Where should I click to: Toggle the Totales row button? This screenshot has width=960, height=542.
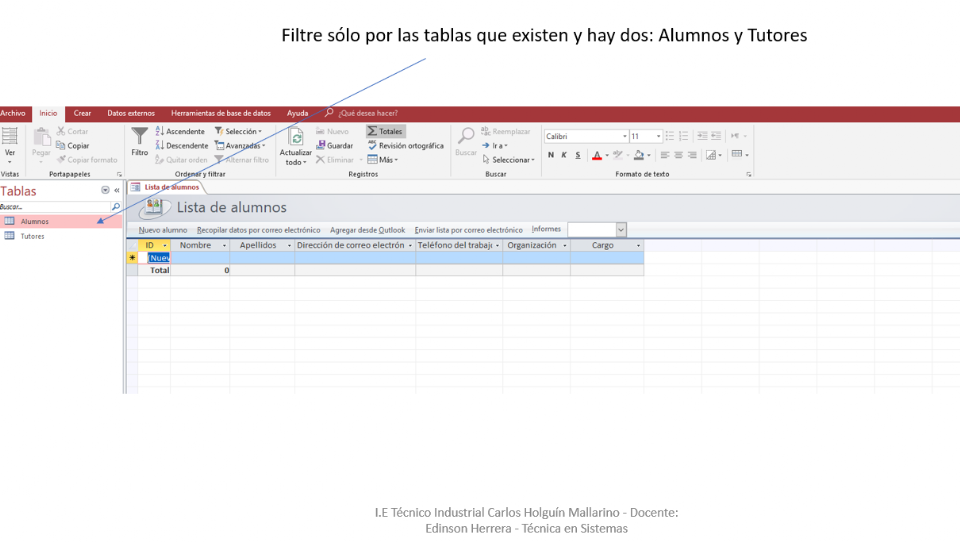coord(385,131)
